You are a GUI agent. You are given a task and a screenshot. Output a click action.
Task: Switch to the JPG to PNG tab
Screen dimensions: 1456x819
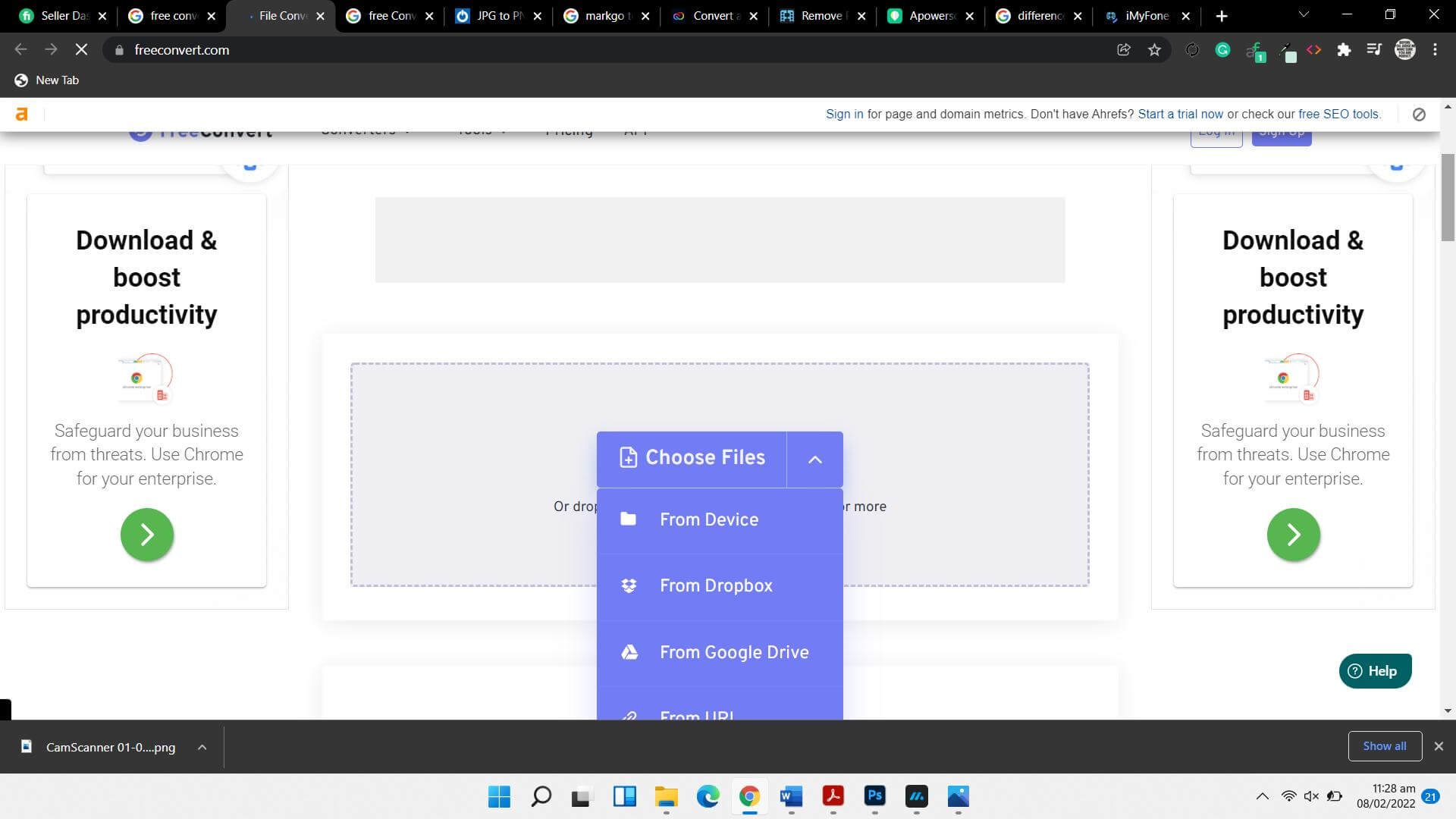point(493,15)
